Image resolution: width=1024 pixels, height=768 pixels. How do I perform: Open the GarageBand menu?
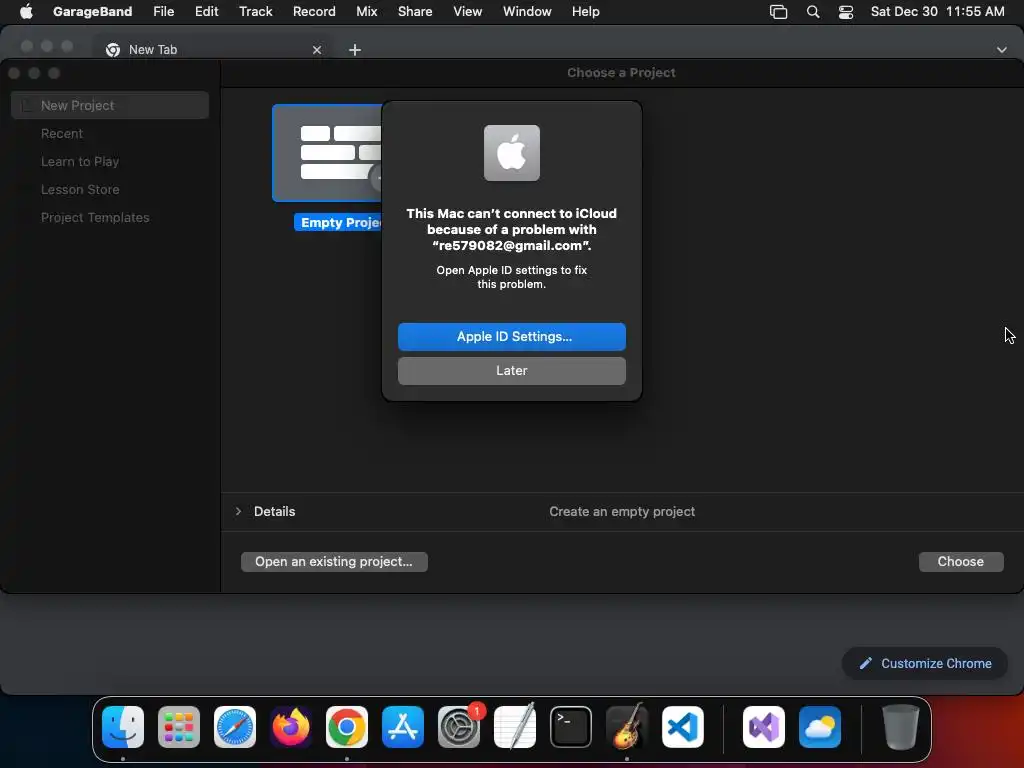92,11
